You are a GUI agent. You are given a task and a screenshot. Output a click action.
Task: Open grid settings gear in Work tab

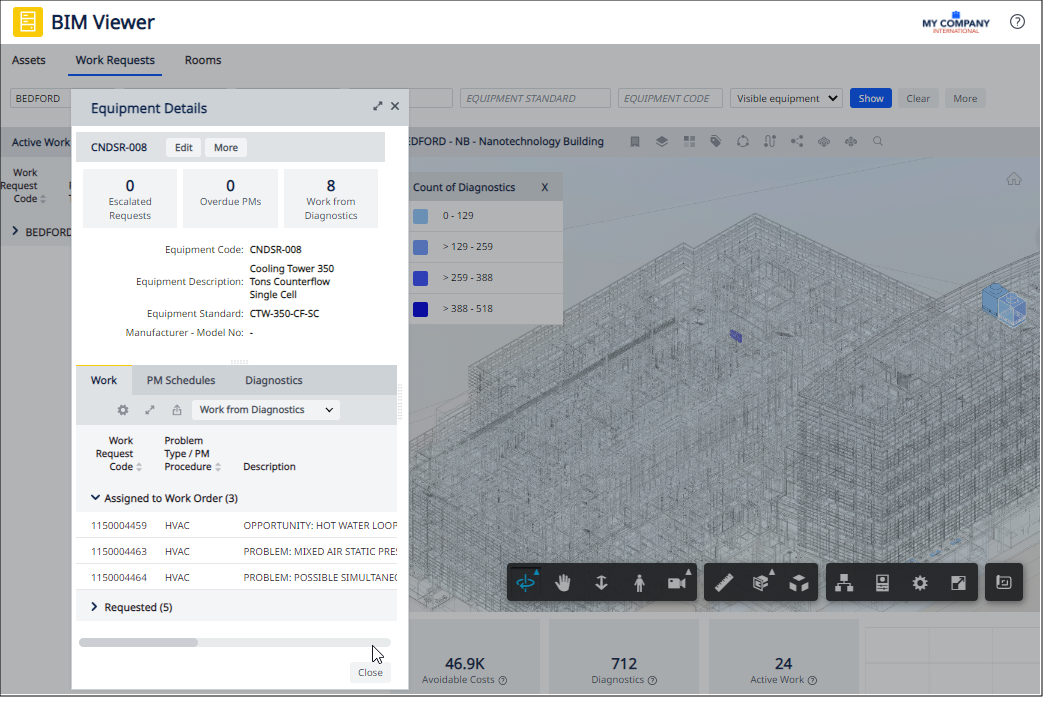(x=123, y=411)
